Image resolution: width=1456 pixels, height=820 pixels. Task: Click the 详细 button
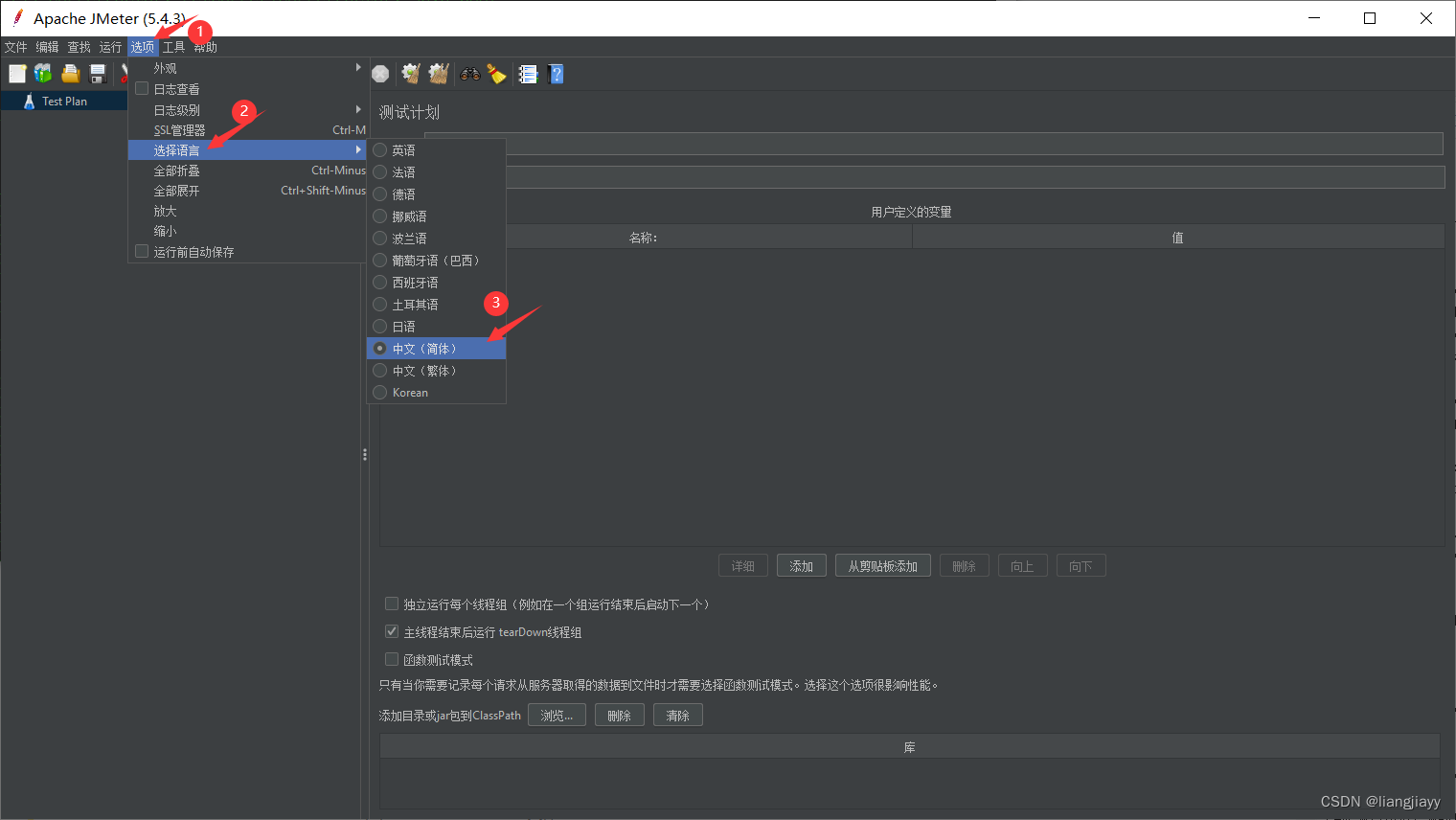pyautogui.click(x=743, y=566)
